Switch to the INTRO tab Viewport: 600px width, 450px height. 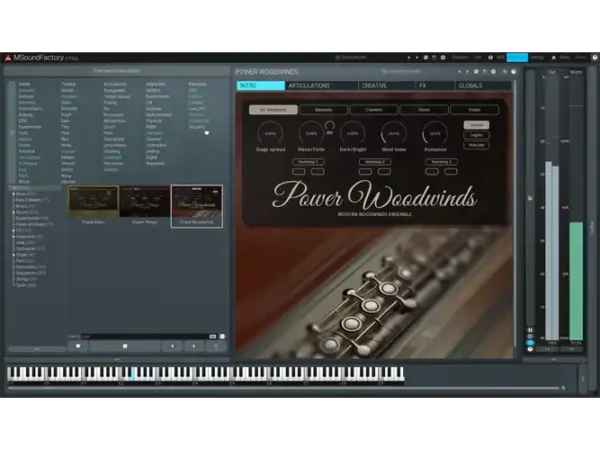point(261,86)
